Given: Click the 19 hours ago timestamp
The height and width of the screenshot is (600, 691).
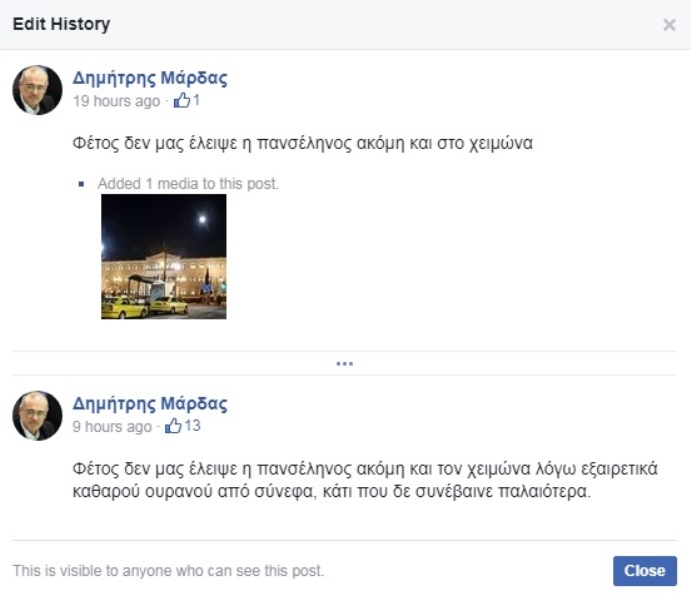Looking at the screenshot, I should (116, 101).
